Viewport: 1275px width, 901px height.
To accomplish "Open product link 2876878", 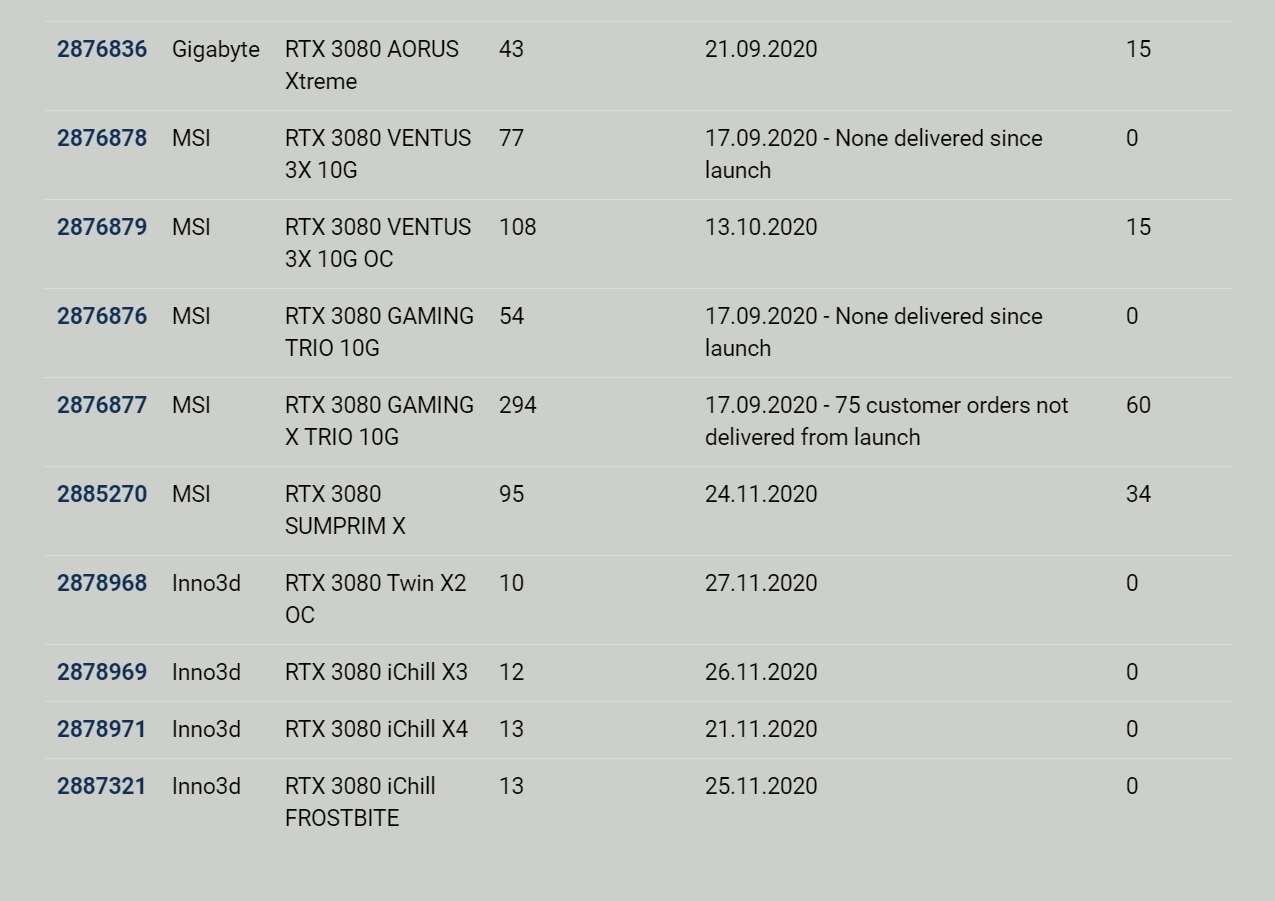I will (x=102, y=138).
